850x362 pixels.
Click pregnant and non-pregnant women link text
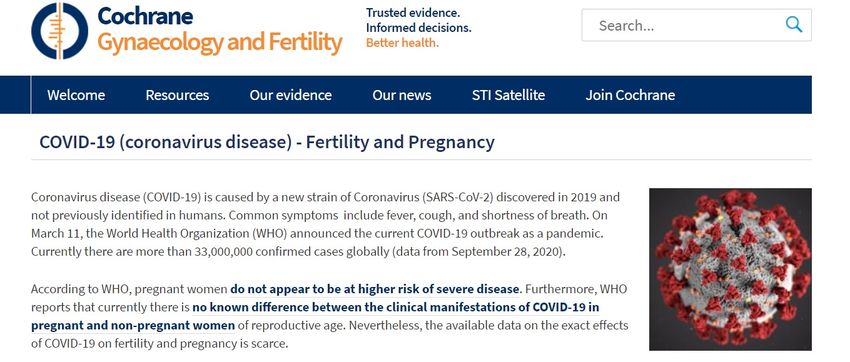point(133,326)
